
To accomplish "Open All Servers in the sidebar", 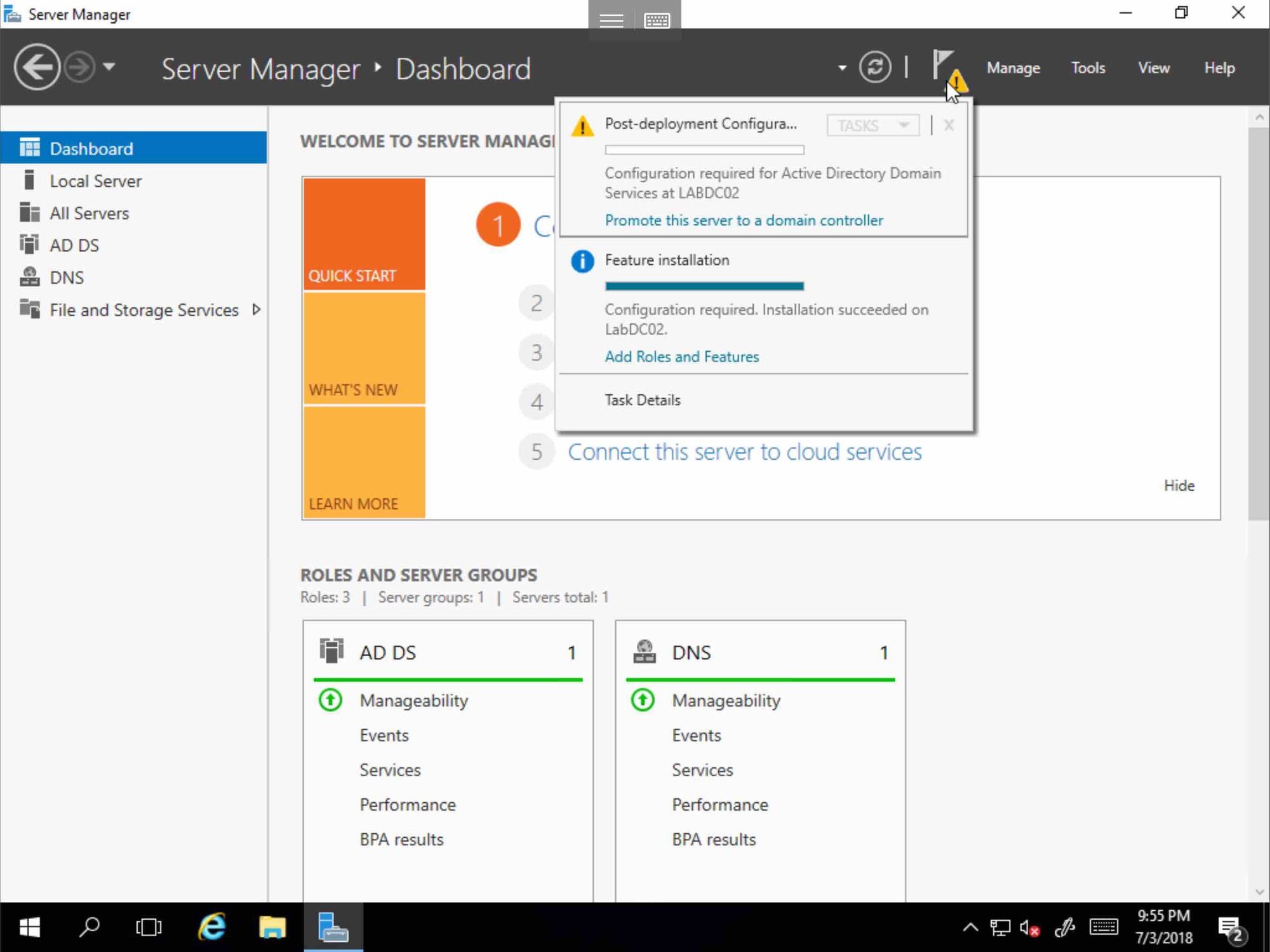I will pos(133,213).
